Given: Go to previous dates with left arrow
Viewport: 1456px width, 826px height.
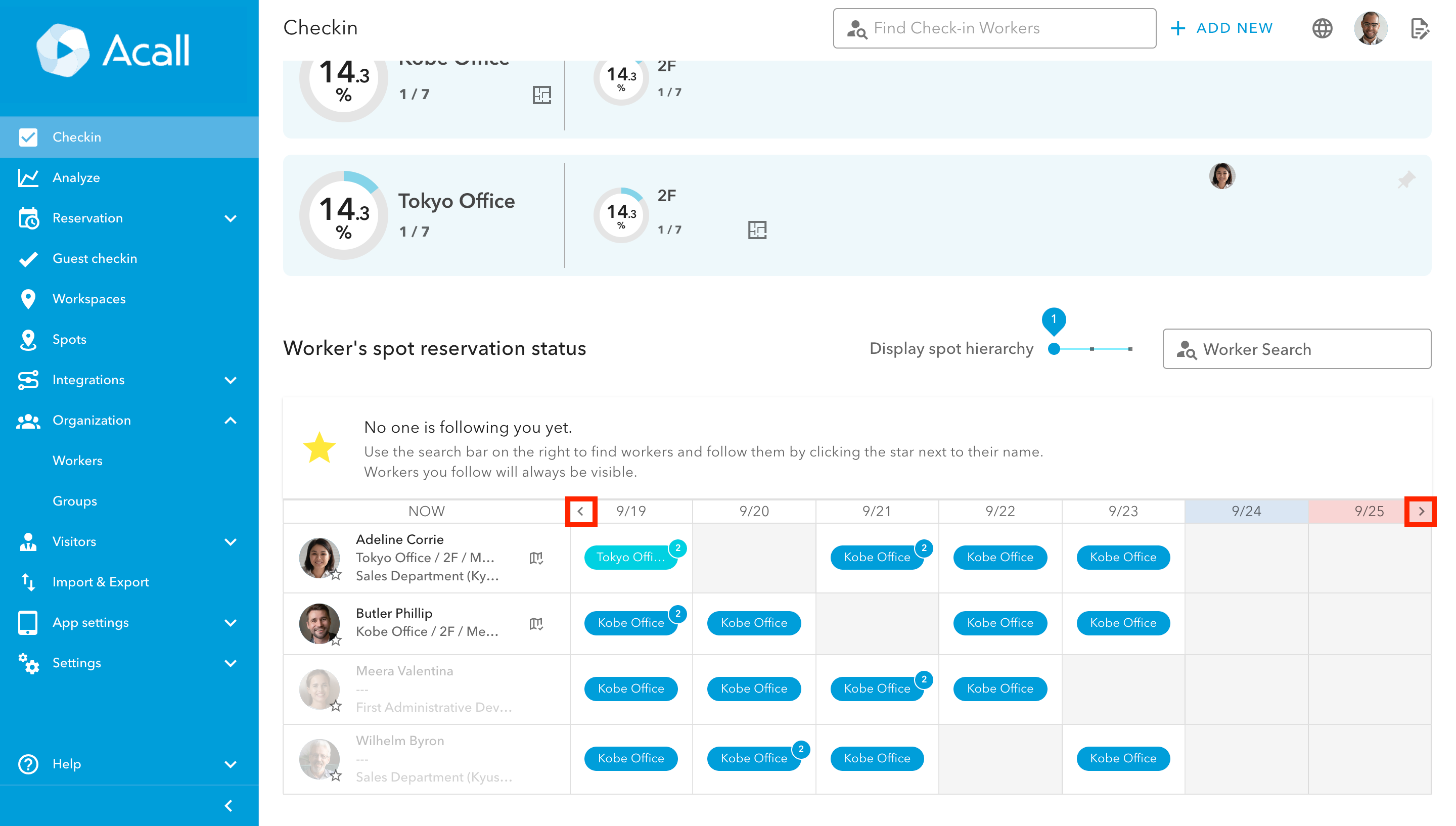Looking at the screenshot, I should 581,512.
